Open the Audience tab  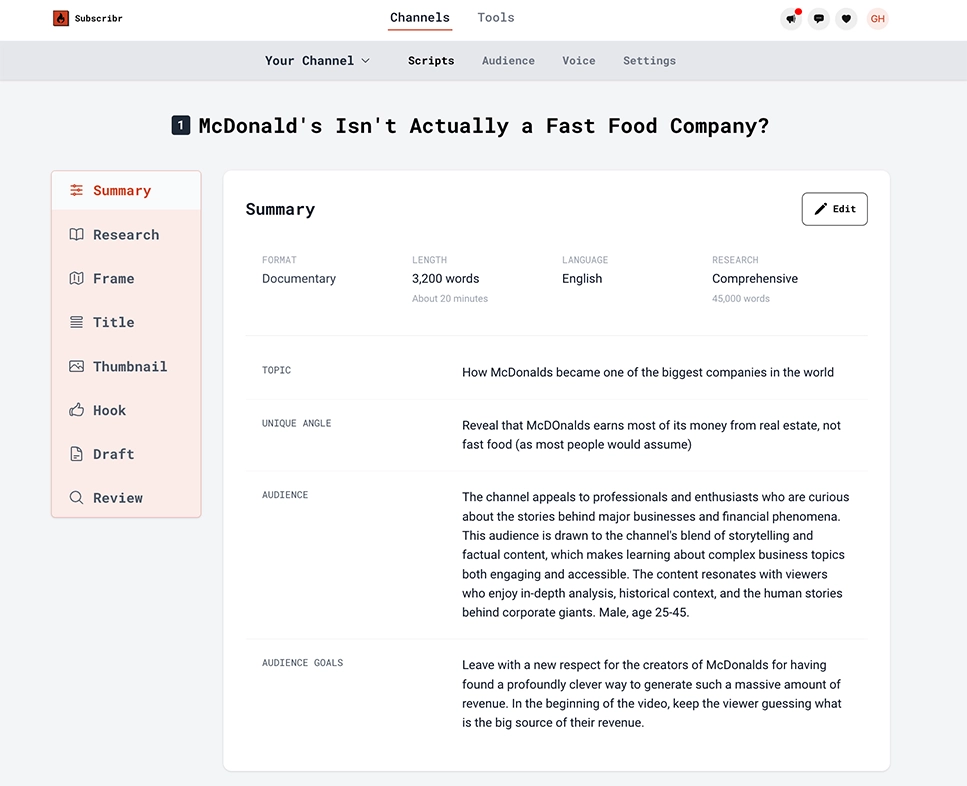tap(508, 60)
